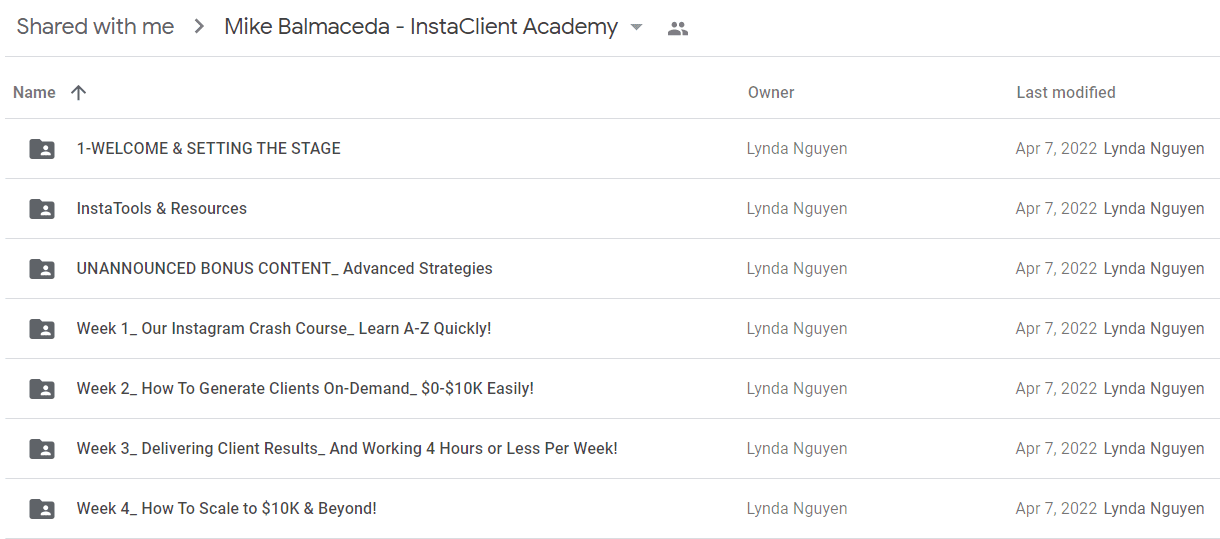Image resolution: width=1220 pixels, height=539 pixels.
Task: Open the folder title dropdown arrow
Action: [x=637, y=28]
